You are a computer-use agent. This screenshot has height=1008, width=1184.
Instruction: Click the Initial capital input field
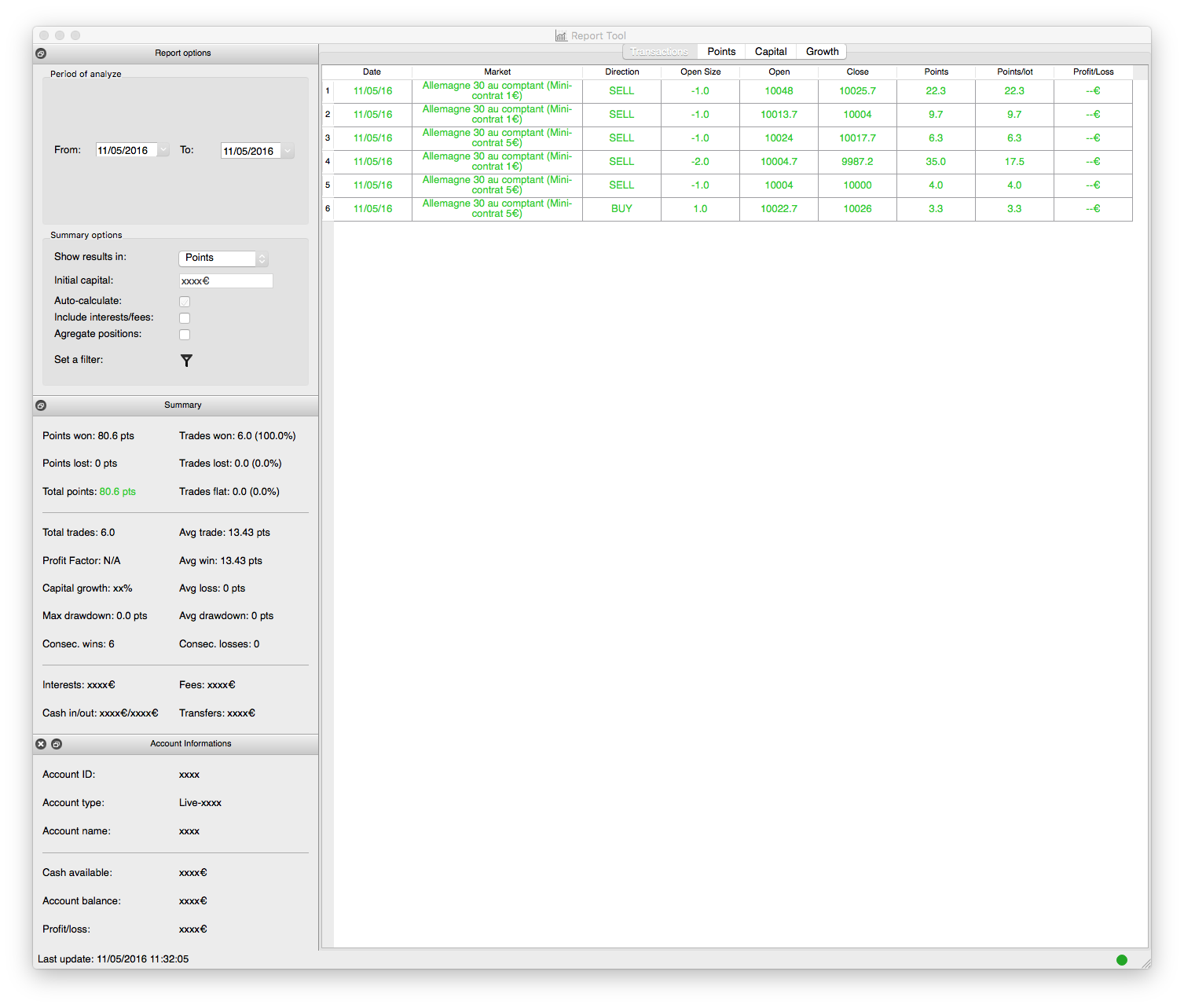226,281
